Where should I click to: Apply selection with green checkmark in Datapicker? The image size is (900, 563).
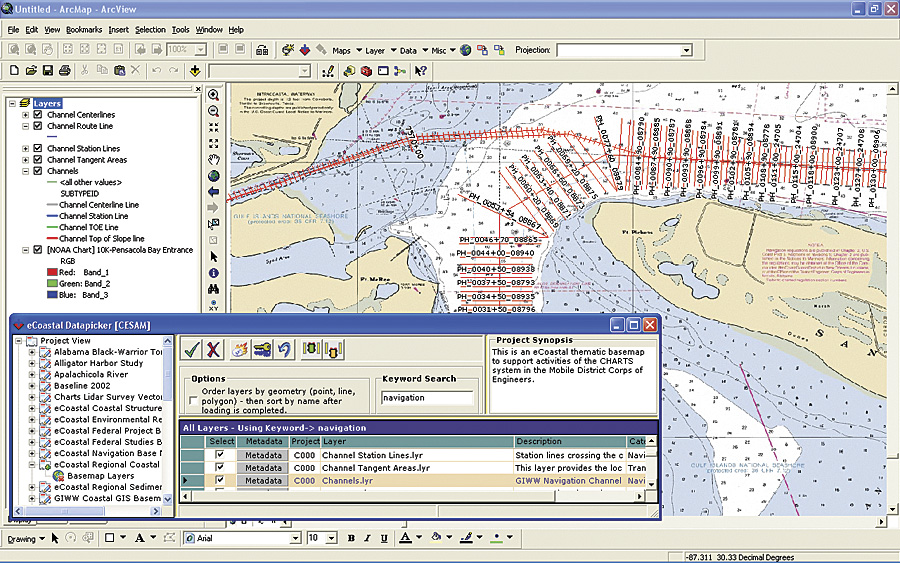pos(192,349)
